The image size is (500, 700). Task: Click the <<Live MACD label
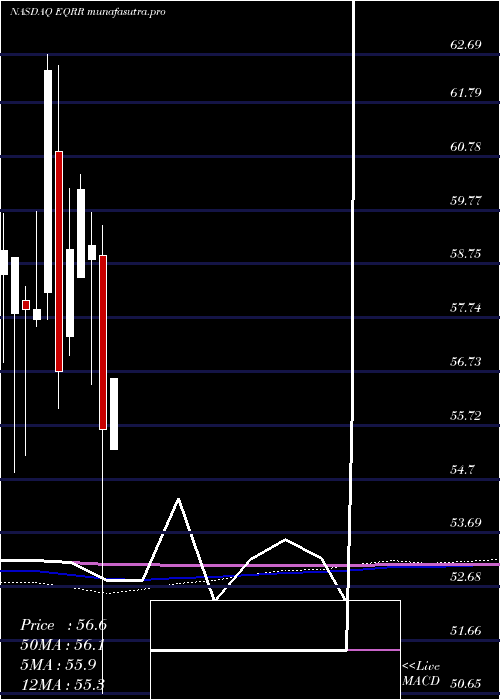[421, 674]
